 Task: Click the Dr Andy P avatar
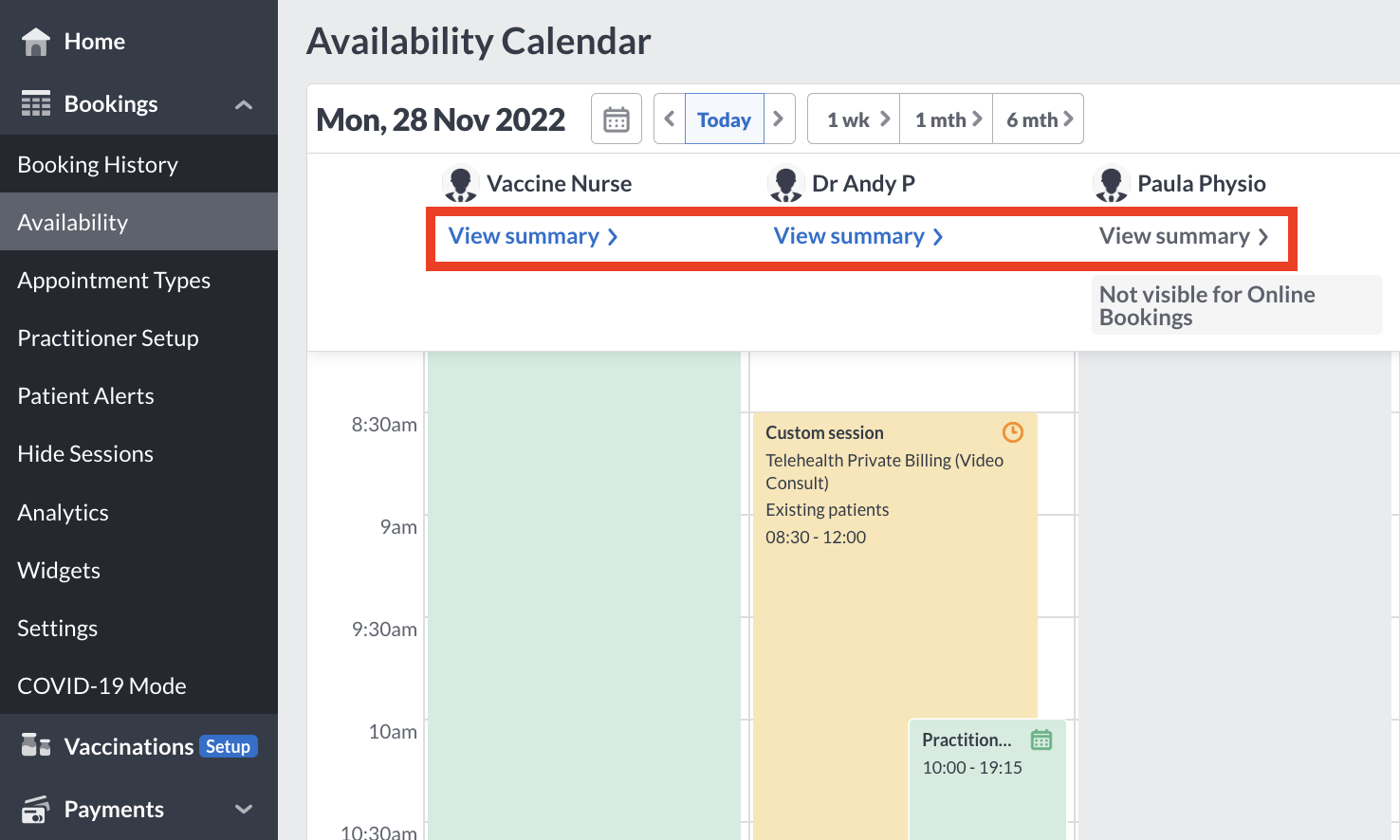pos(785,182)
